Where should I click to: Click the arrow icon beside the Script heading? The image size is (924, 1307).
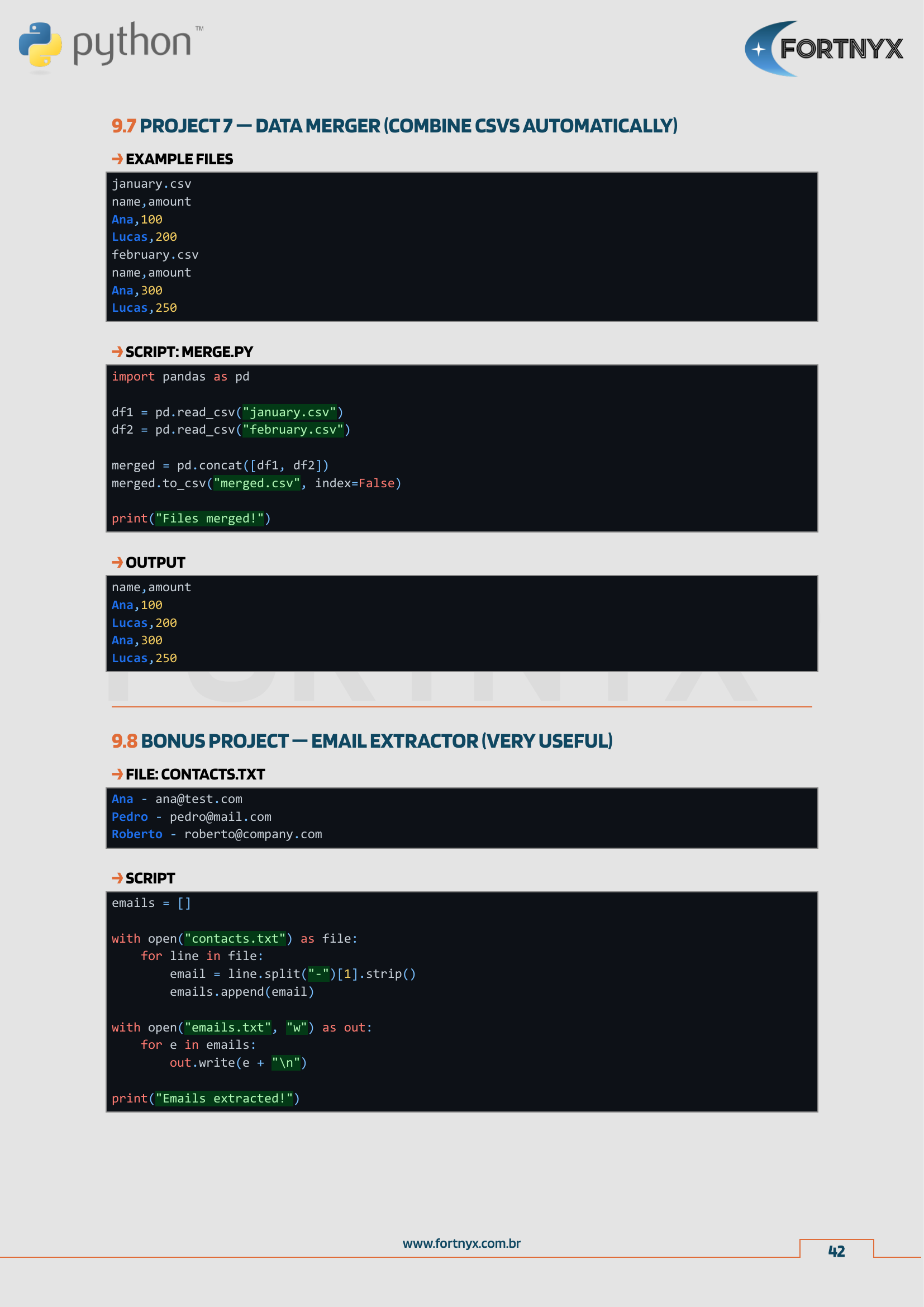click(117, 878)
